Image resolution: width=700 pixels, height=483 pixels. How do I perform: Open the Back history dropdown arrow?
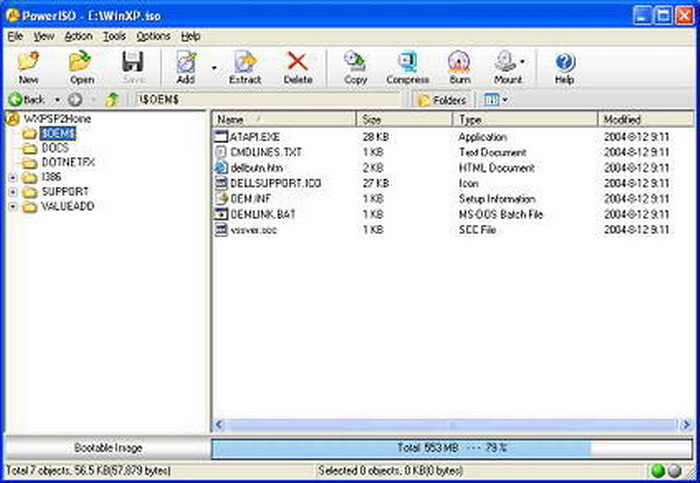click(57, 100)
